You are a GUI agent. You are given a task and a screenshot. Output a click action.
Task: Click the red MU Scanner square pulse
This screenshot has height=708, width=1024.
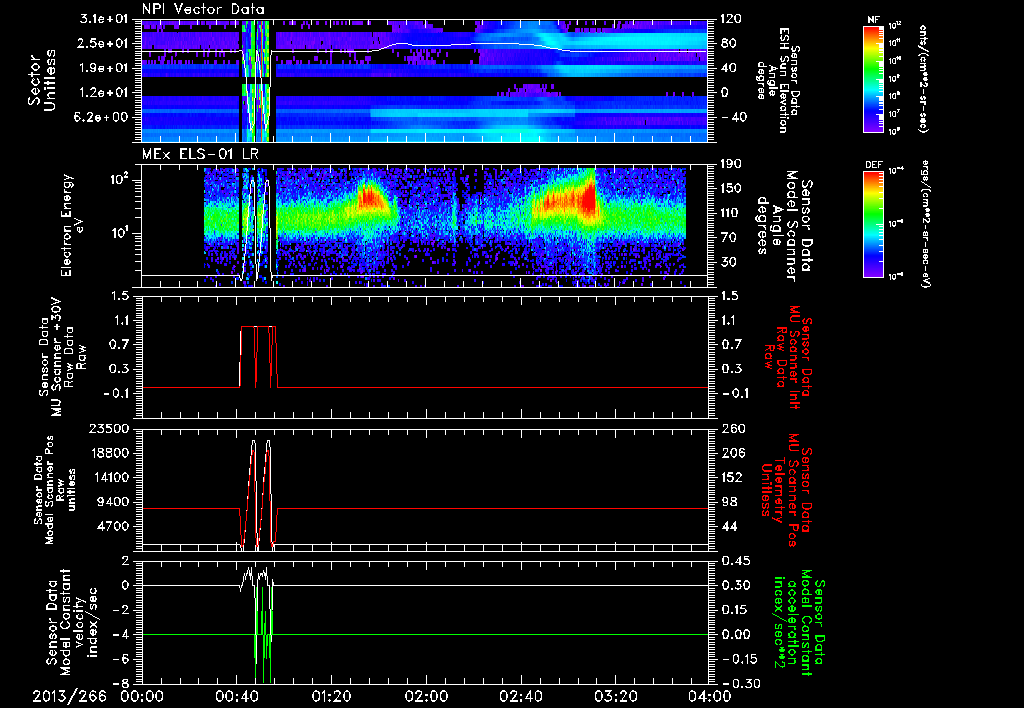[x=259, y=357]
